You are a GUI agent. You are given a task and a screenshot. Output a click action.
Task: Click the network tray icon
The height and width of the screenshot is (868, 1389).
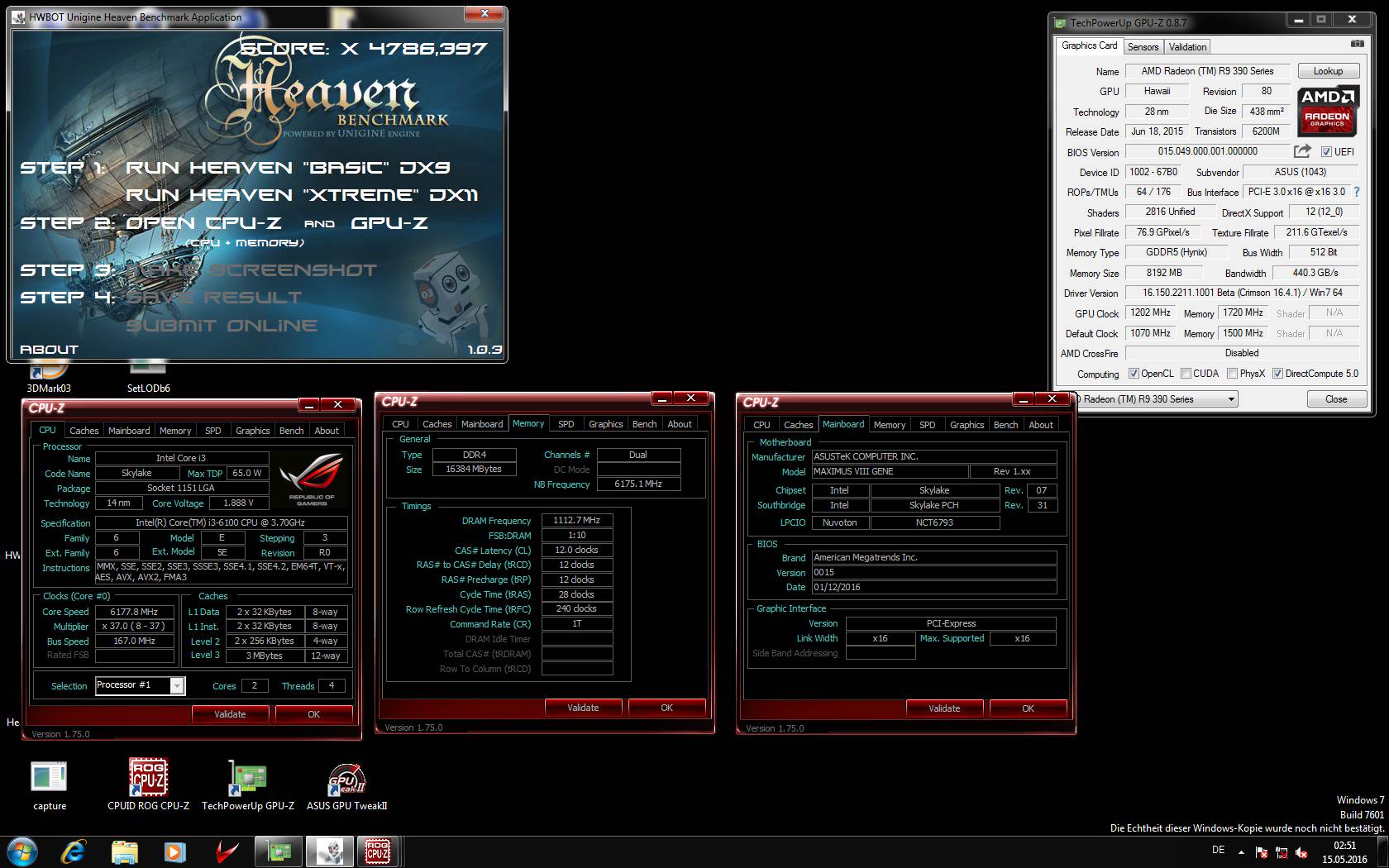[x=1282, y=851]
